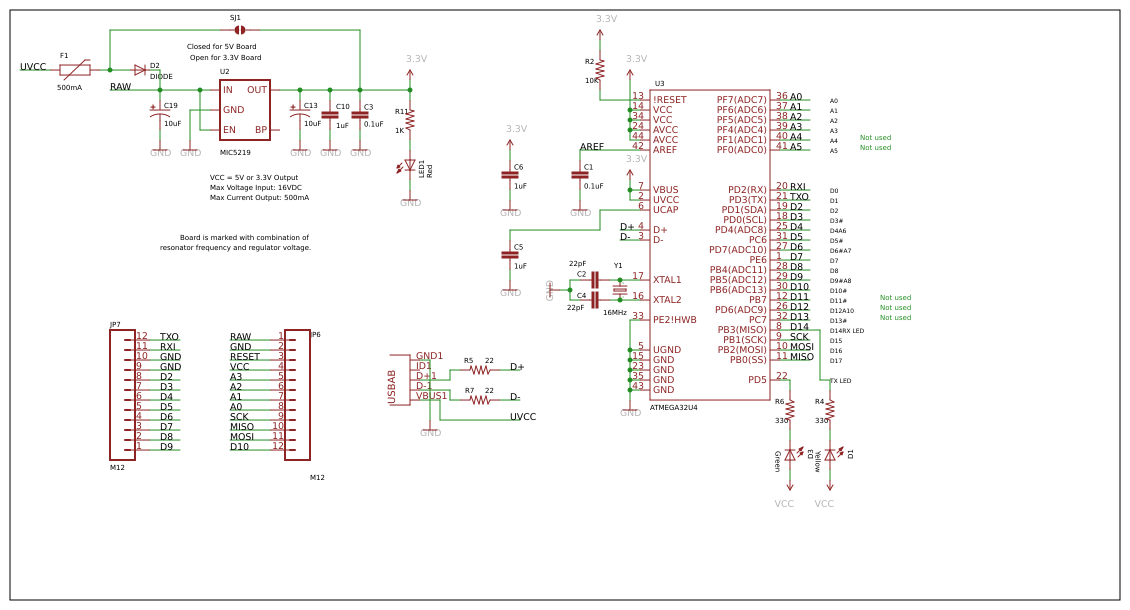Viewport: 1130px width, 610px height.
Task: Click the RAW net label near regulator input
Action: (x=120, y=87)
